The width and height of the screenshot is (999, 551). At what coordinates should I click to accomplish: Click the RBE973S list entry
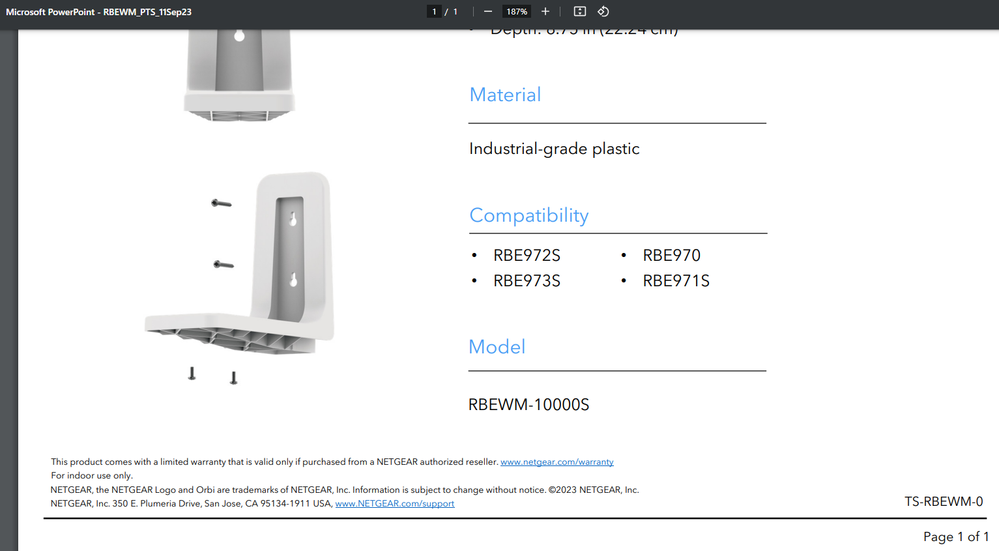point(527,281)
